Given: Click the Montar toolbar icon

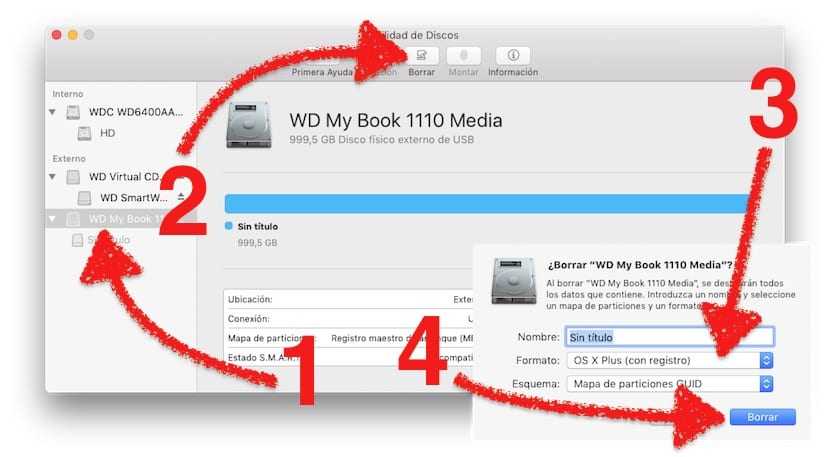Looking at the screenshot, I should 463,56.
